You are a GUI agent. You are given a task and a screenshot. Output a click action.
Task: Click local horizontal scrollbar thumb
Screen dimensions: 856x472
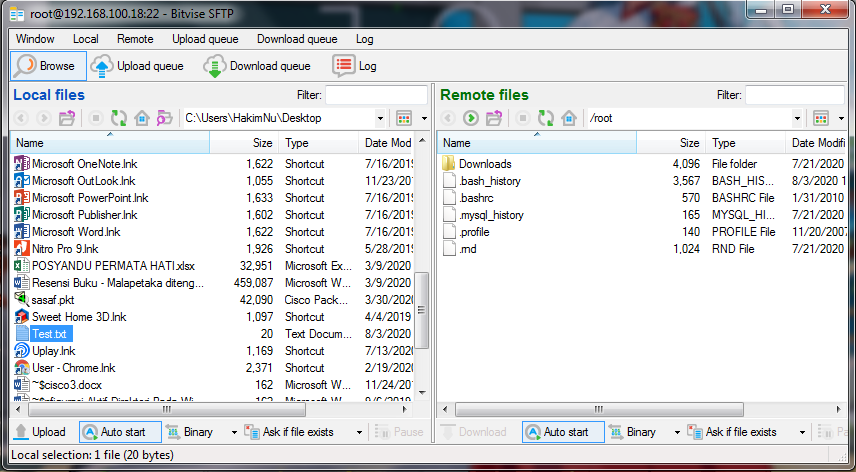click(x=167, y=409)
